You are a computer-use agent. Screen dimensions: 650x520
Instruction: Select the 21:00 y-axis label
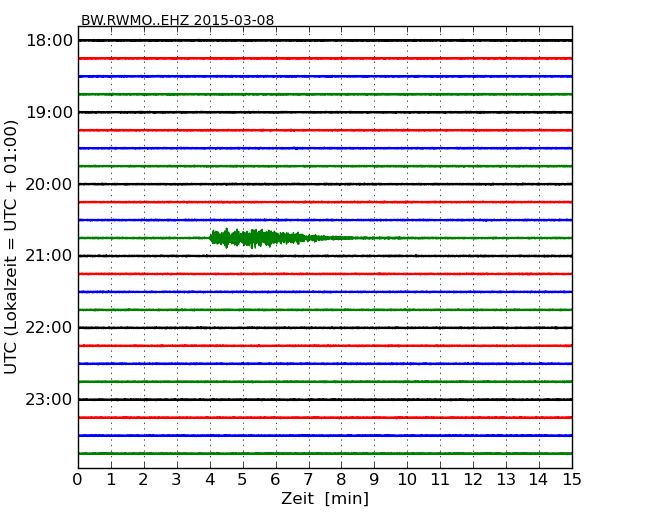click(49, 256)
